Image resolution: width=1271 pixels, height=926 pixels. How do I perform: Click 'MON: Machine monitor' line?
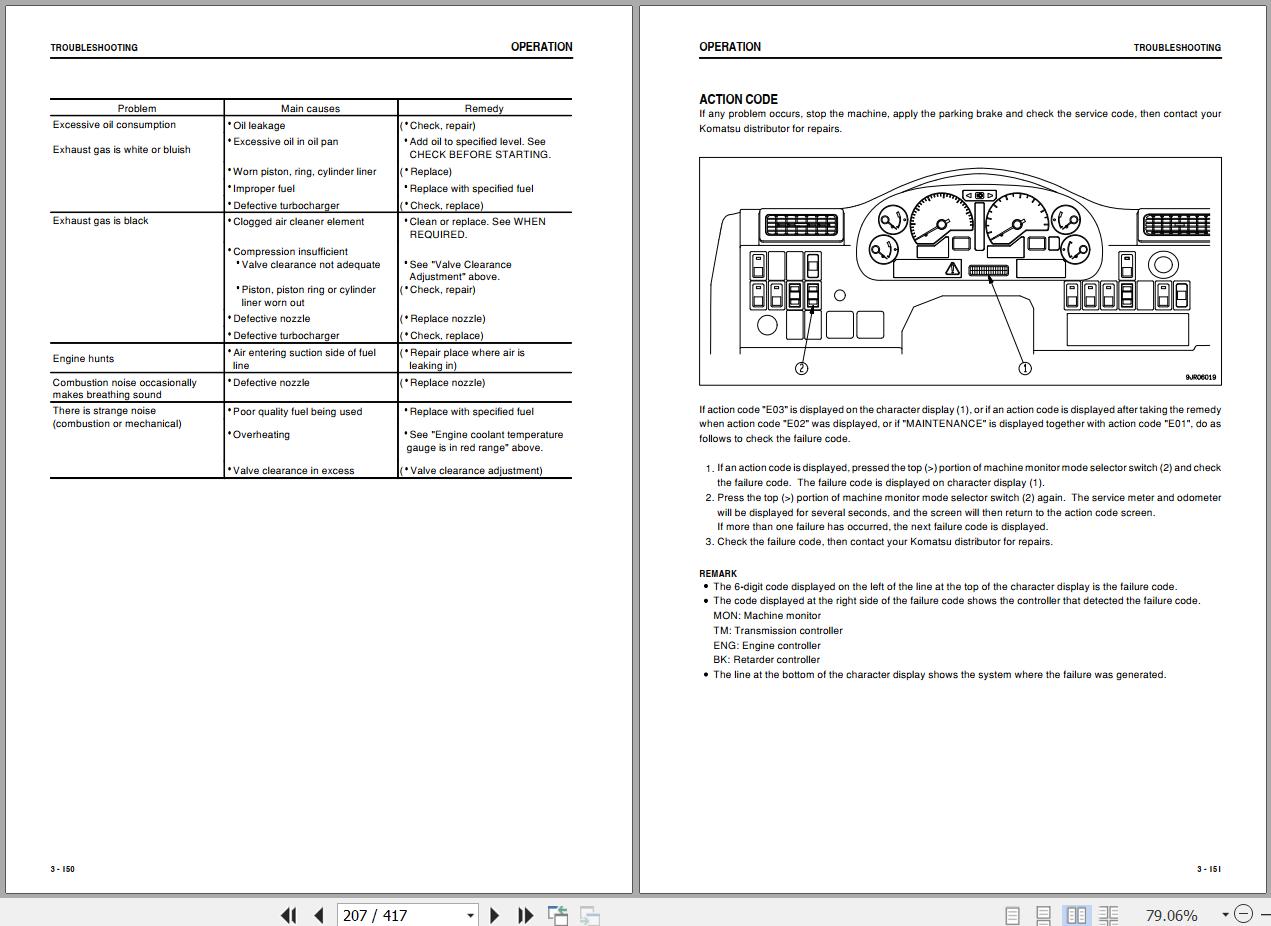click(766, 616)
